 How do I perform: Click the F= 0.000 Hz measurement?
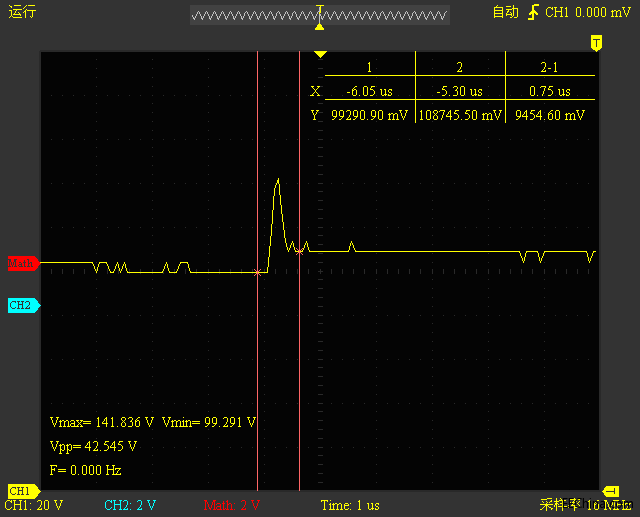point(85,470)
